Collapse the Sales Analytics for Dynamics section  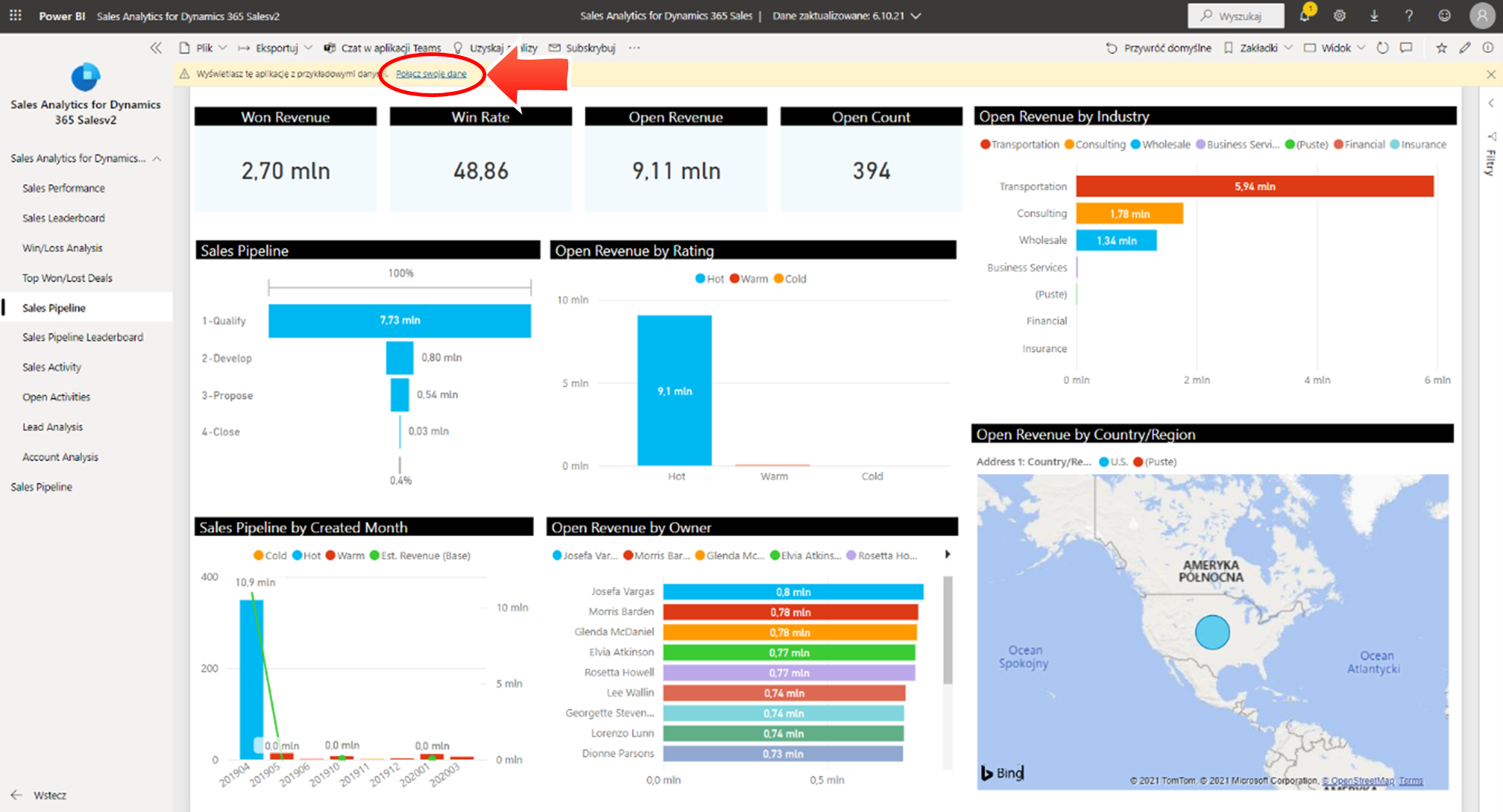[x=157, y=158]
